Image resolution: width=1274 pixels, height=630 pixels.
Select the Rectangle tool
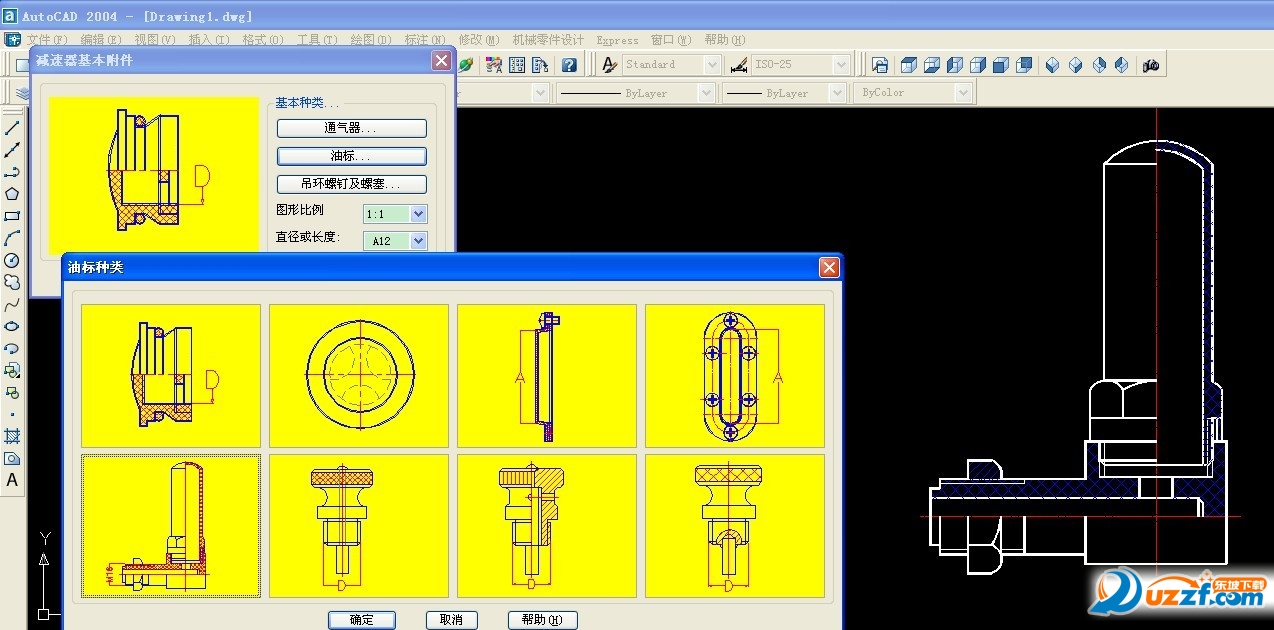pos(12,216)
